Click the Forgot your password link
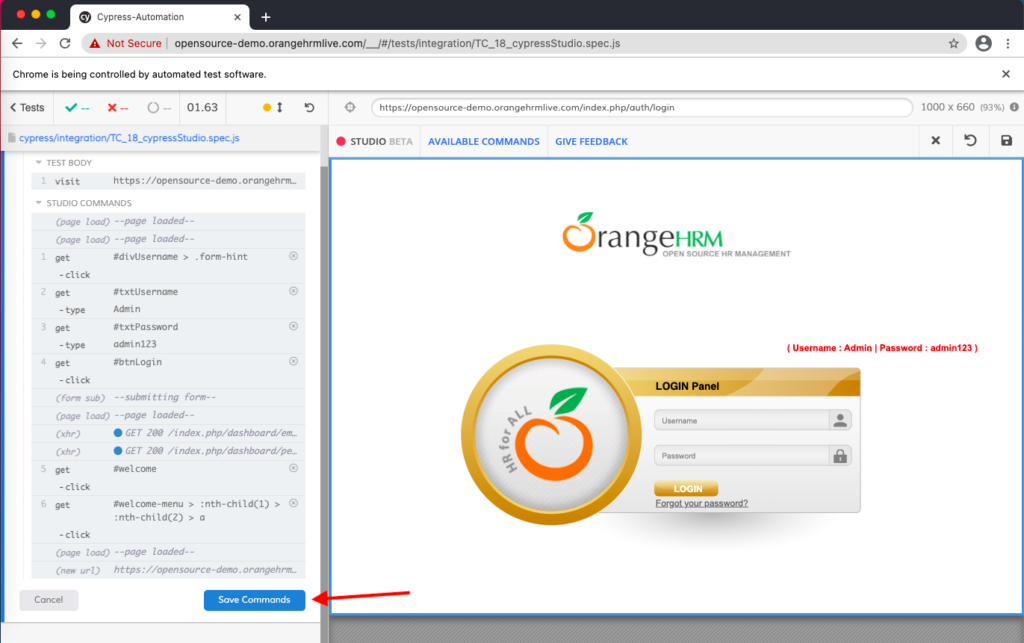Viewport: 1024px width, 643px height. (x=701, y=504)
